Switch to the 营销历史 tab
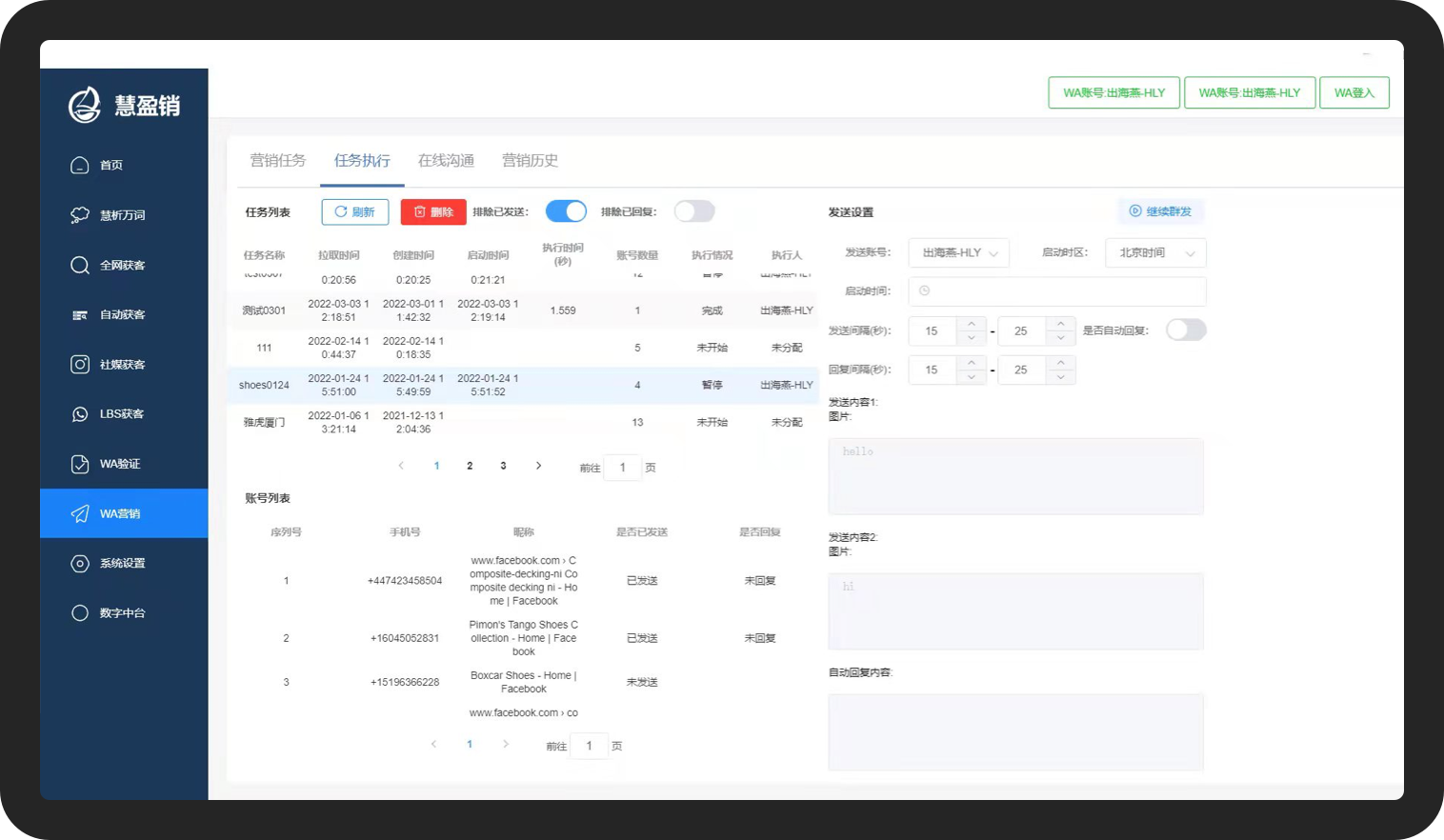 point(530,160)
